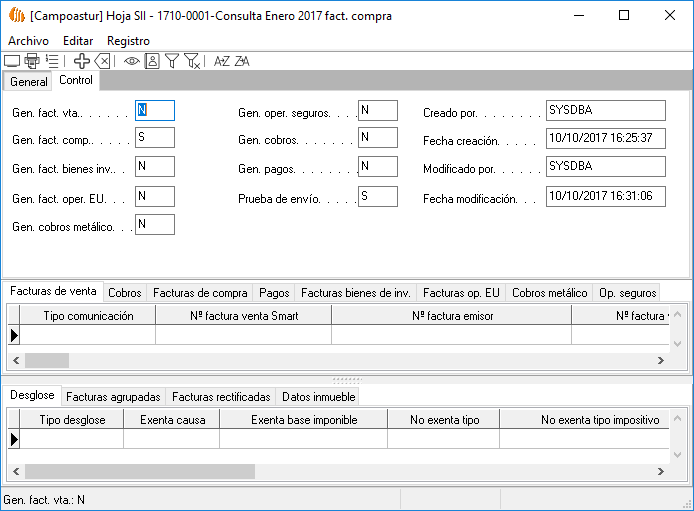
Task: Click the filter funnel icon
Action: coord(172,61)
